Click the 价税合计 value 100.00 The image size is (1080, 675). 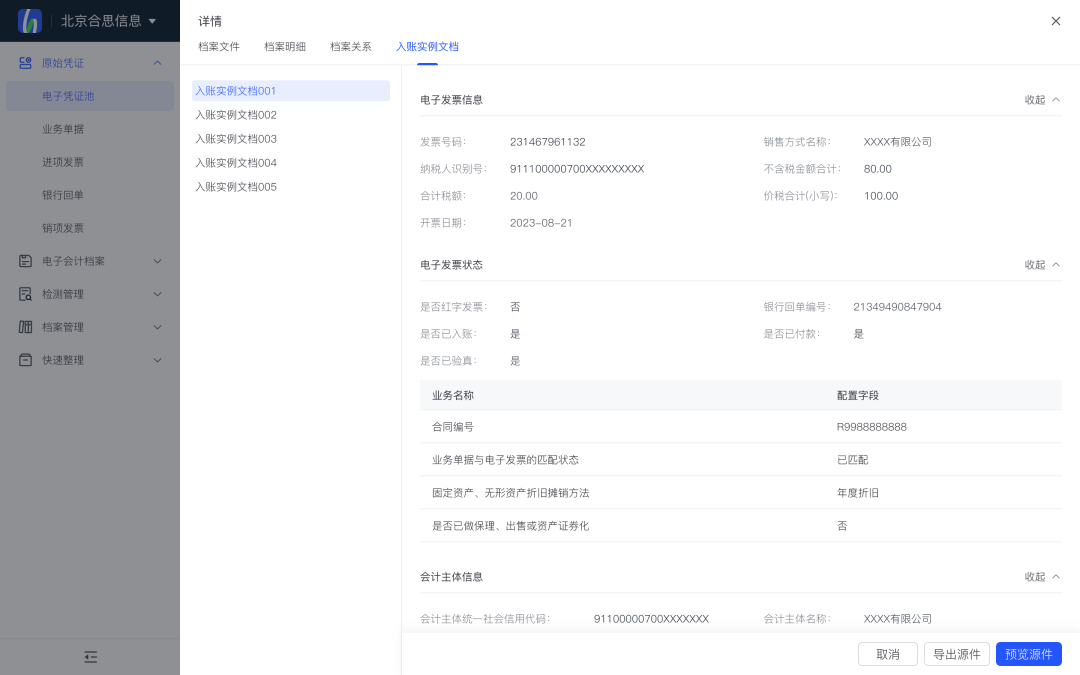coord(881,196)
